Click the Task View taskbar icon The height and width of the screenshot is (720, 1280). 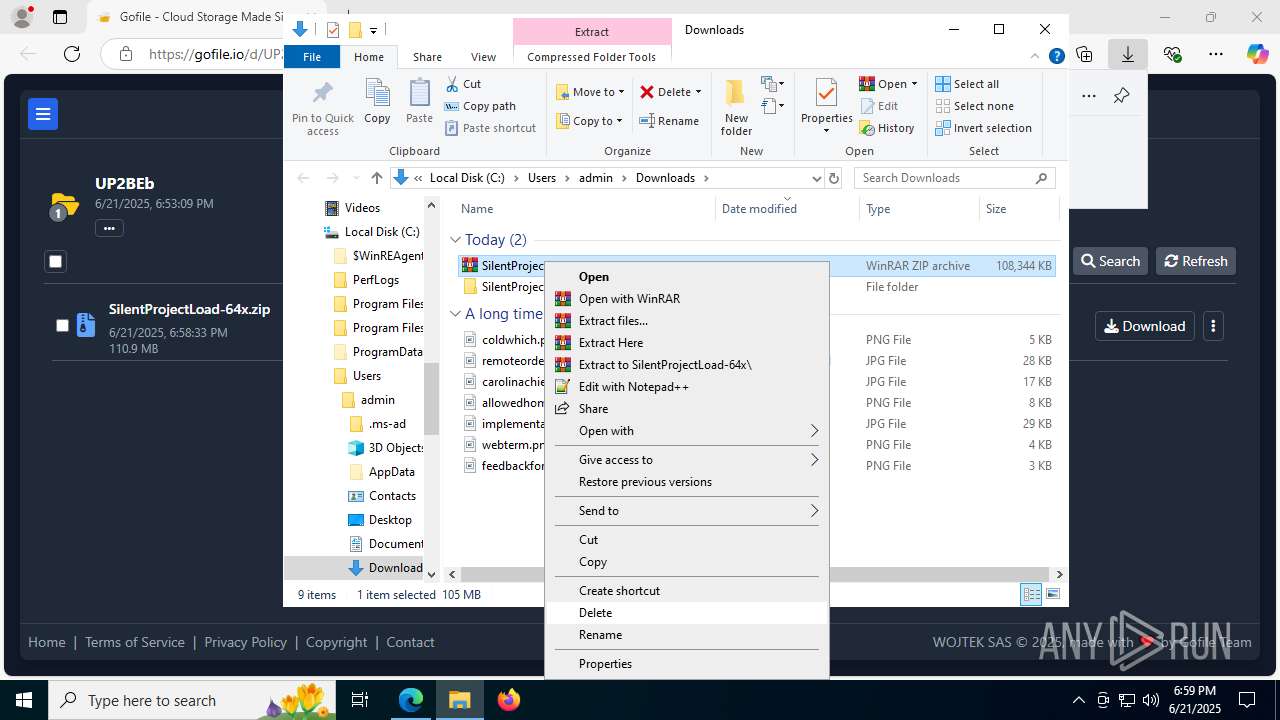[360, 700]
